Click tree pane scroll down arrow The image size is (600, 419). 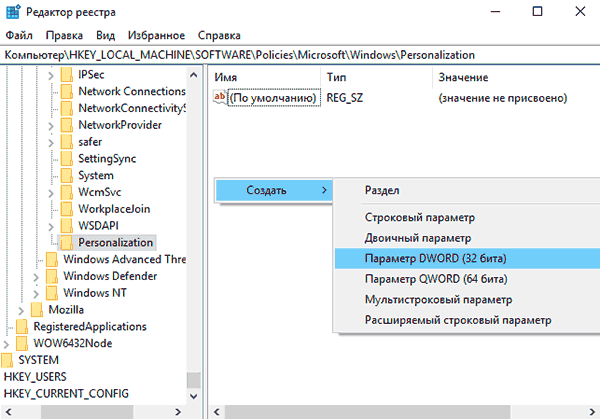(x=194, y=396)
